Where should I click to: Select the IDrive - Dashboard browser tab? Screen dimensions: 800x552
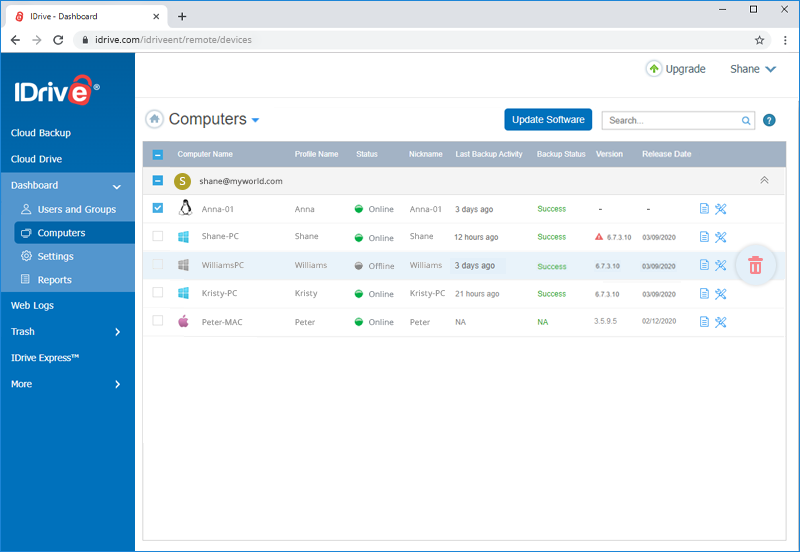[87, 16]
